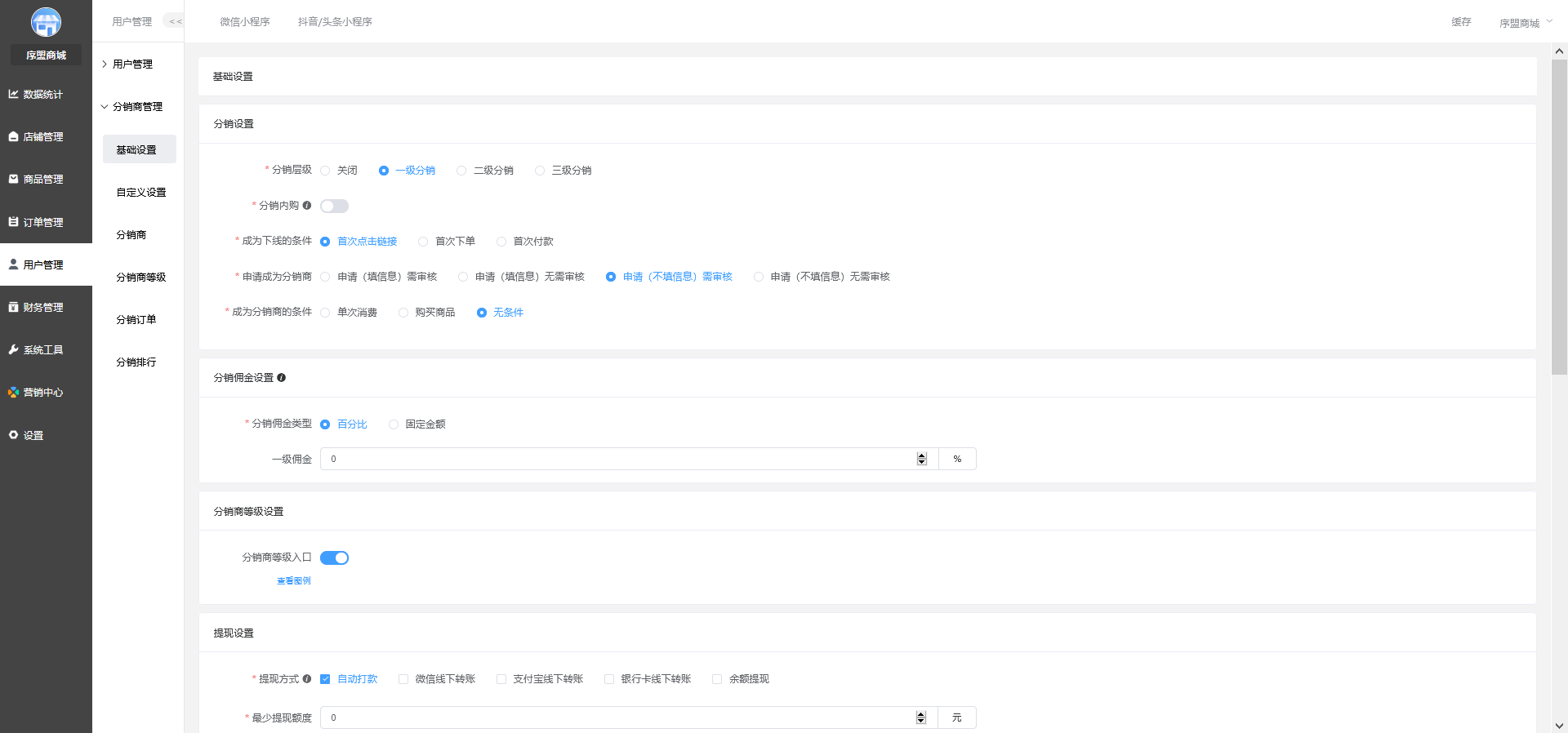Open the 序盟商城 account dropdown

click(1525, 22)
